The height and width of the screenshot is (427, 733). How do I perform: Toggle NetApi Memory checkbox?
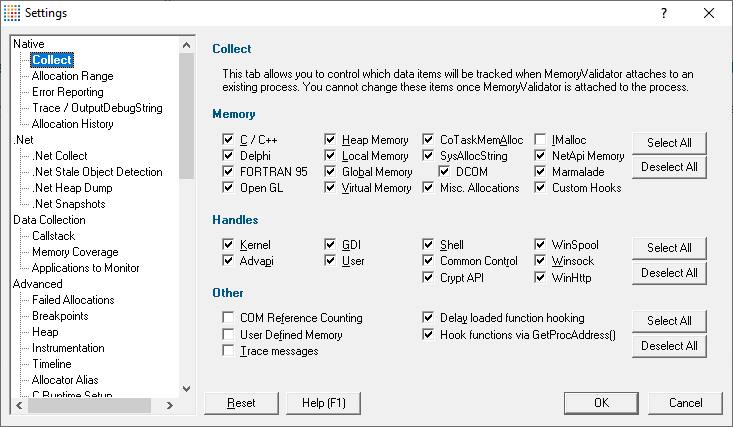coord(540,155)
